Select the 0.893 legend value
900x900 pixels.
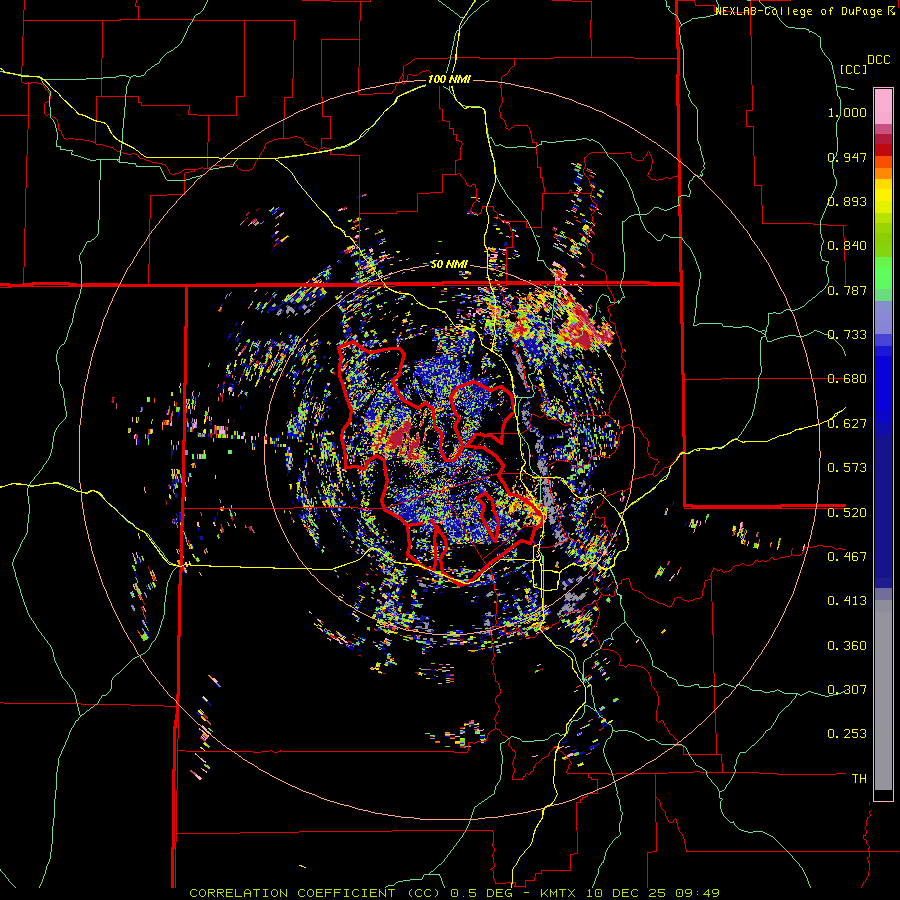click(847, 201)
